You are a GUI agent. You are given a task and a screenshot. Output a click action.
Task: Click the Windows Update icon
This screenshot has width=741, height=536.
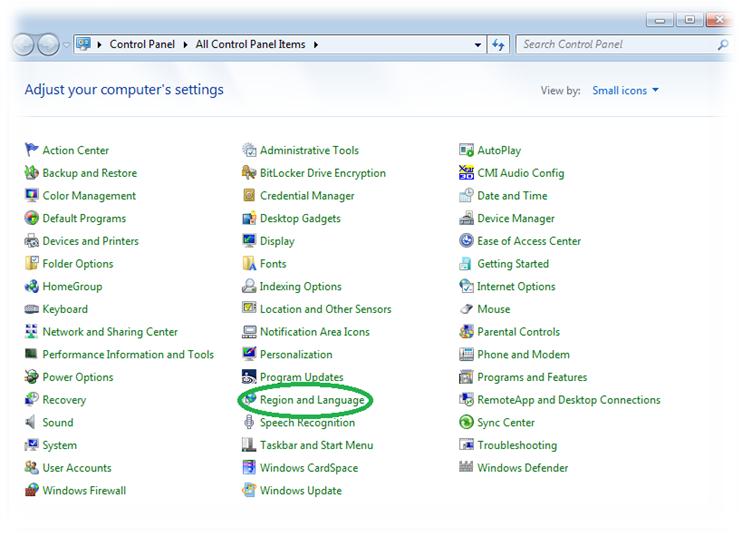click(249, 490)
